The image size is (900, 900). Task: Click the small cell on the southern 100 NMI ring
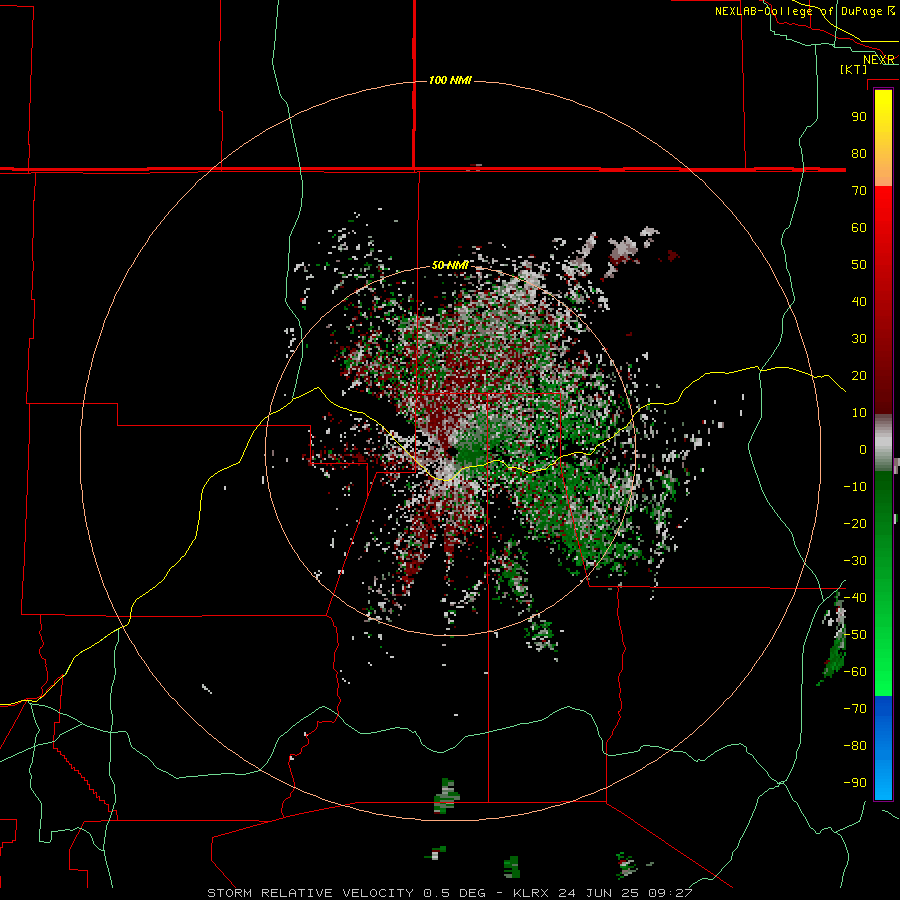click(447, 796)
